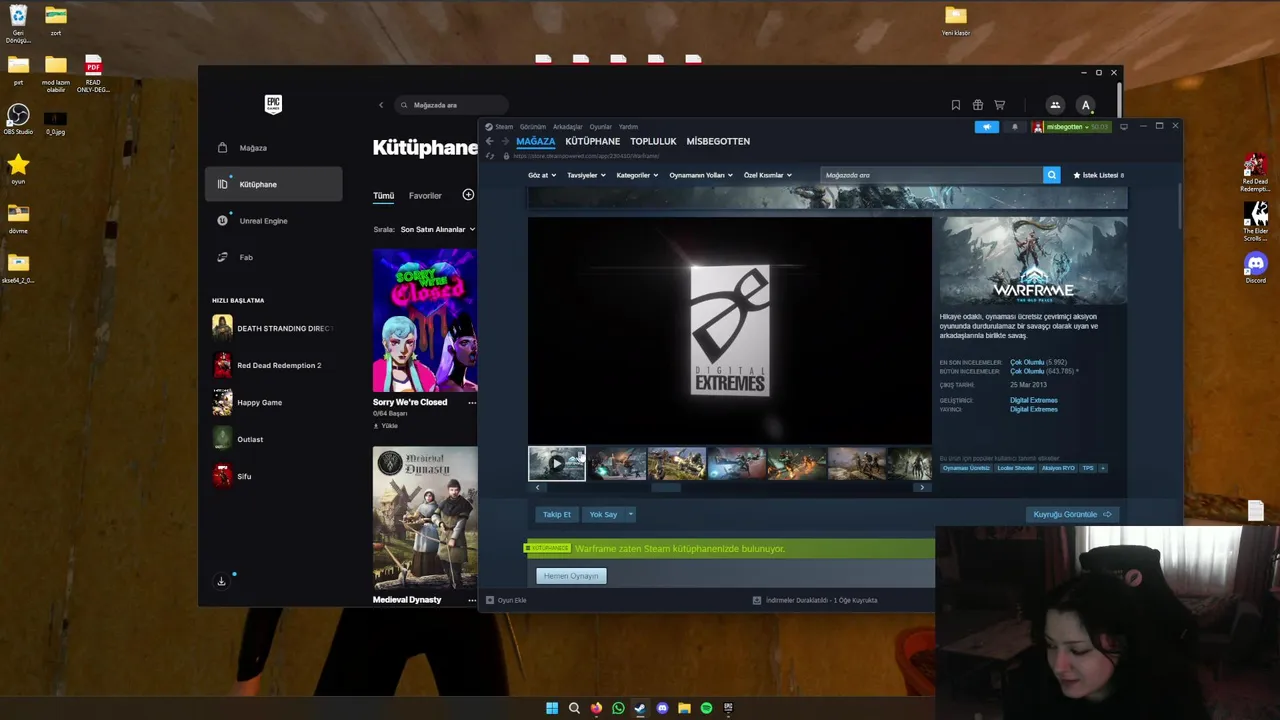1280x720 pixels.
Task: Open Discord desktop shortcut
Action: pos(1255,269)
